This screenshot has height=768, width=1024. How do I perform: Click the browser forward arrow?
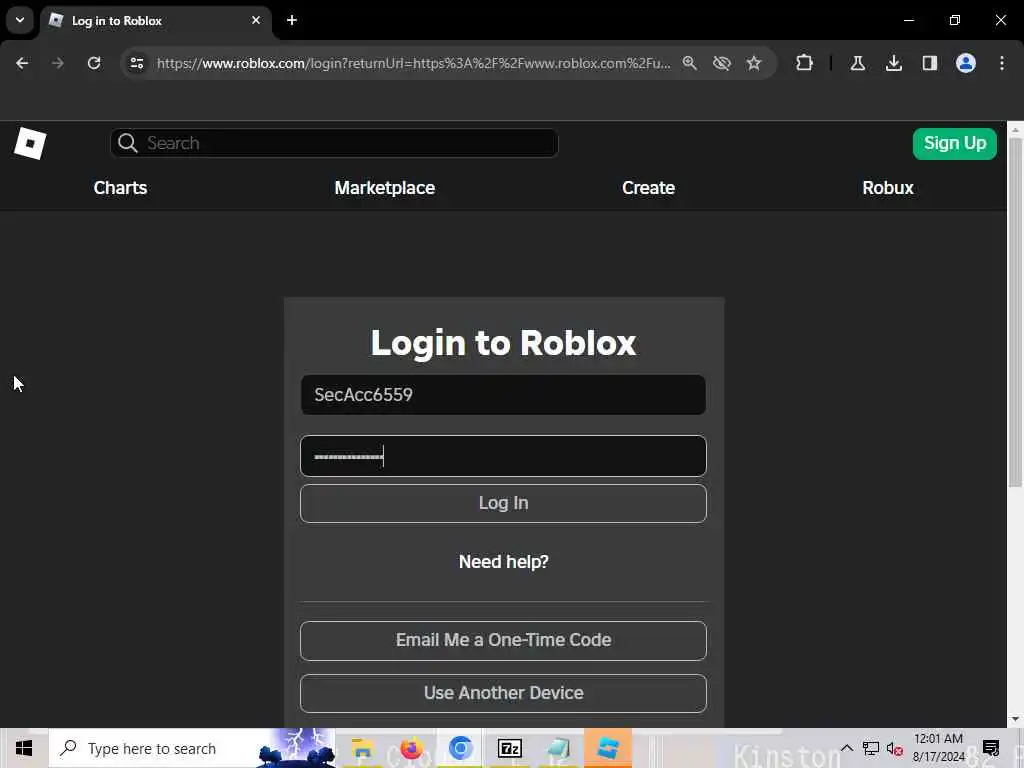pos(57,63)
